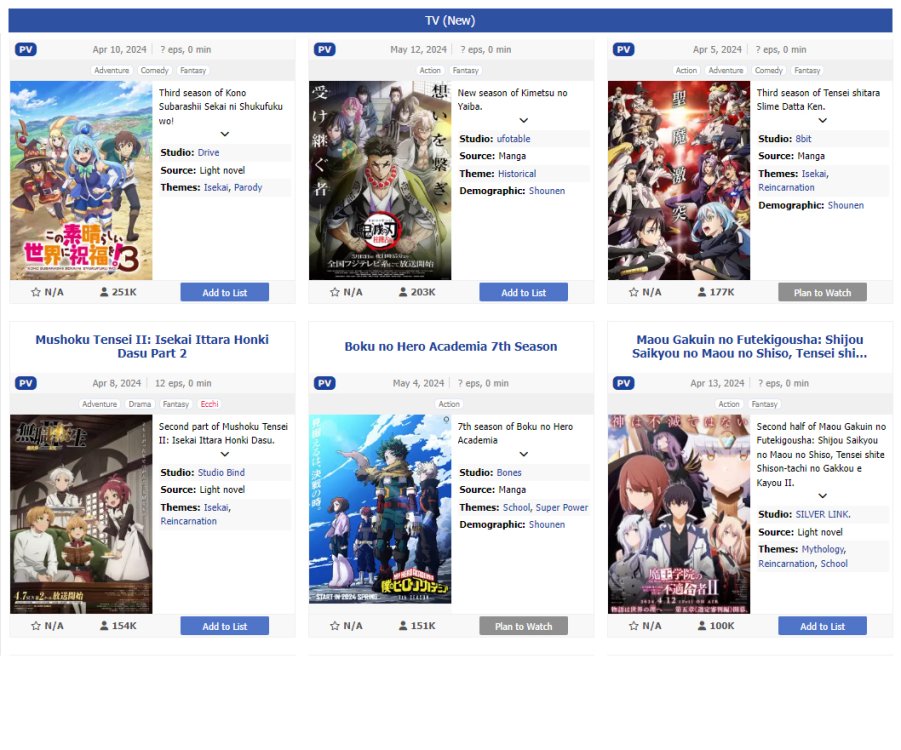Viewport: 901px width, 750px height.
Task: Select the Ecchi genre tag
Action: click(x=209, y=404)
